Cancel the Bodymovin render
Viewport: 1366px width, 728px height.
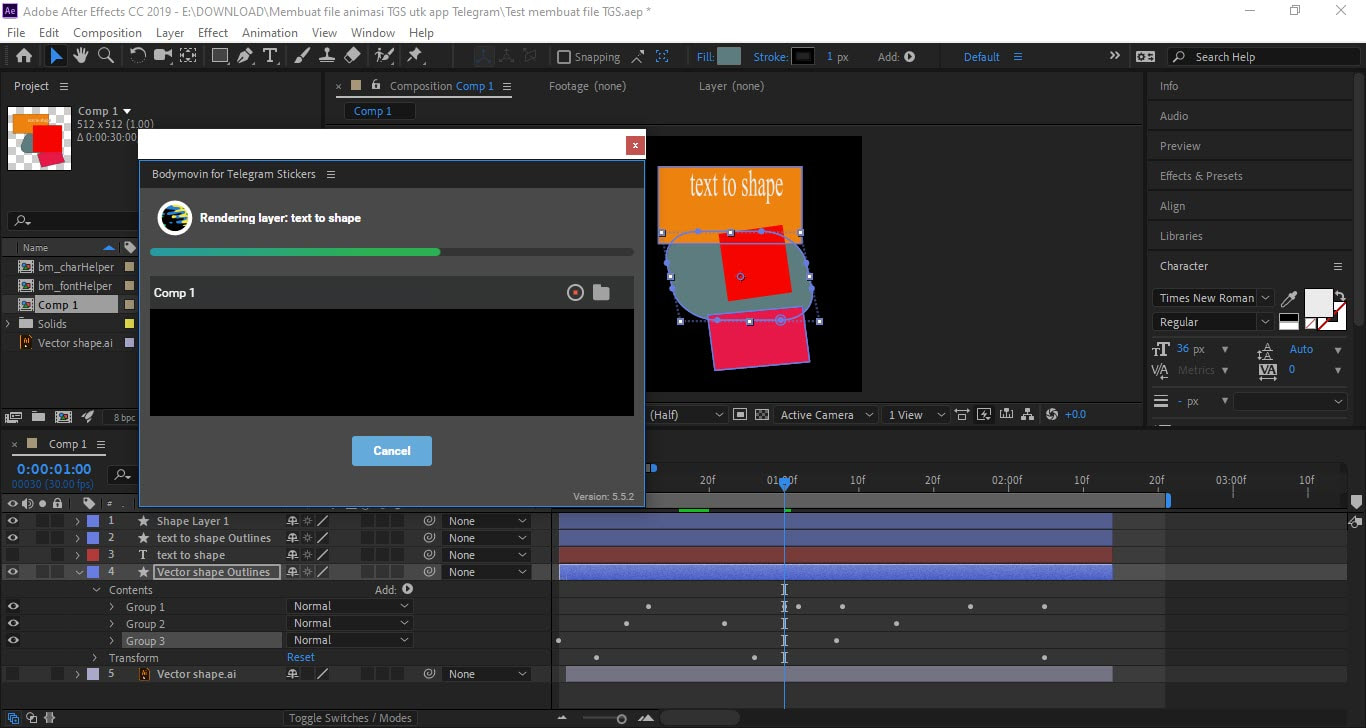coord(392,451)
